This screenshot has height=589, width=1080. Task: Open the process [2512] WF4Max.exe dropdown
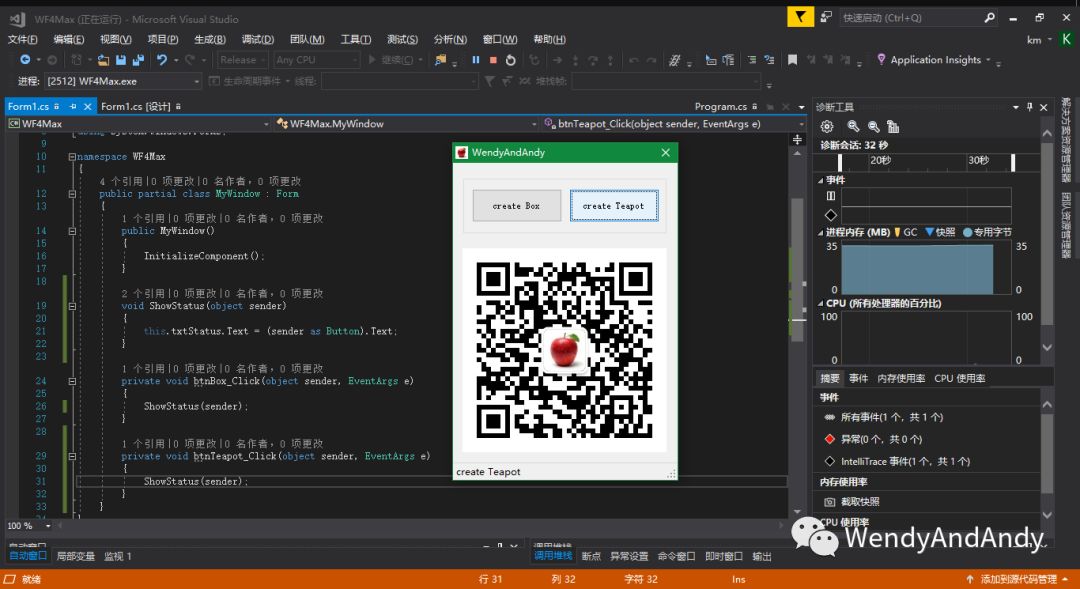click(123, 81)
